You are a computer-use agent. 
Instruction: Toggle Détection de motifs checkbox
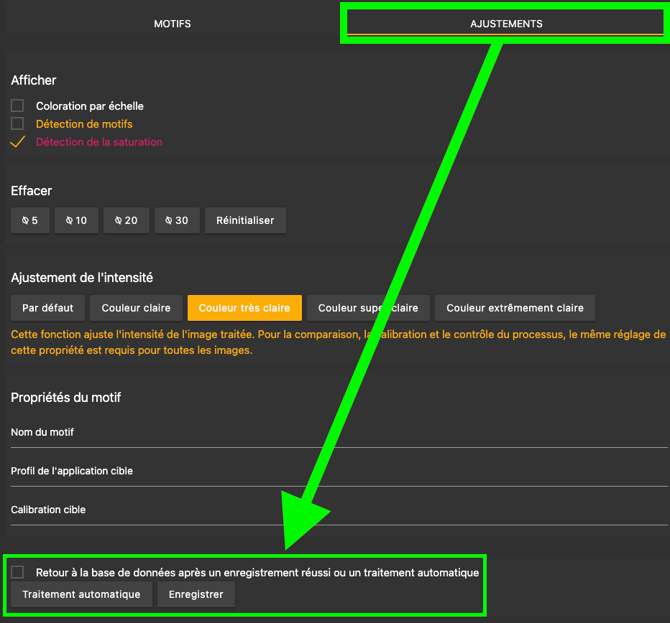(x=17, y=124)
